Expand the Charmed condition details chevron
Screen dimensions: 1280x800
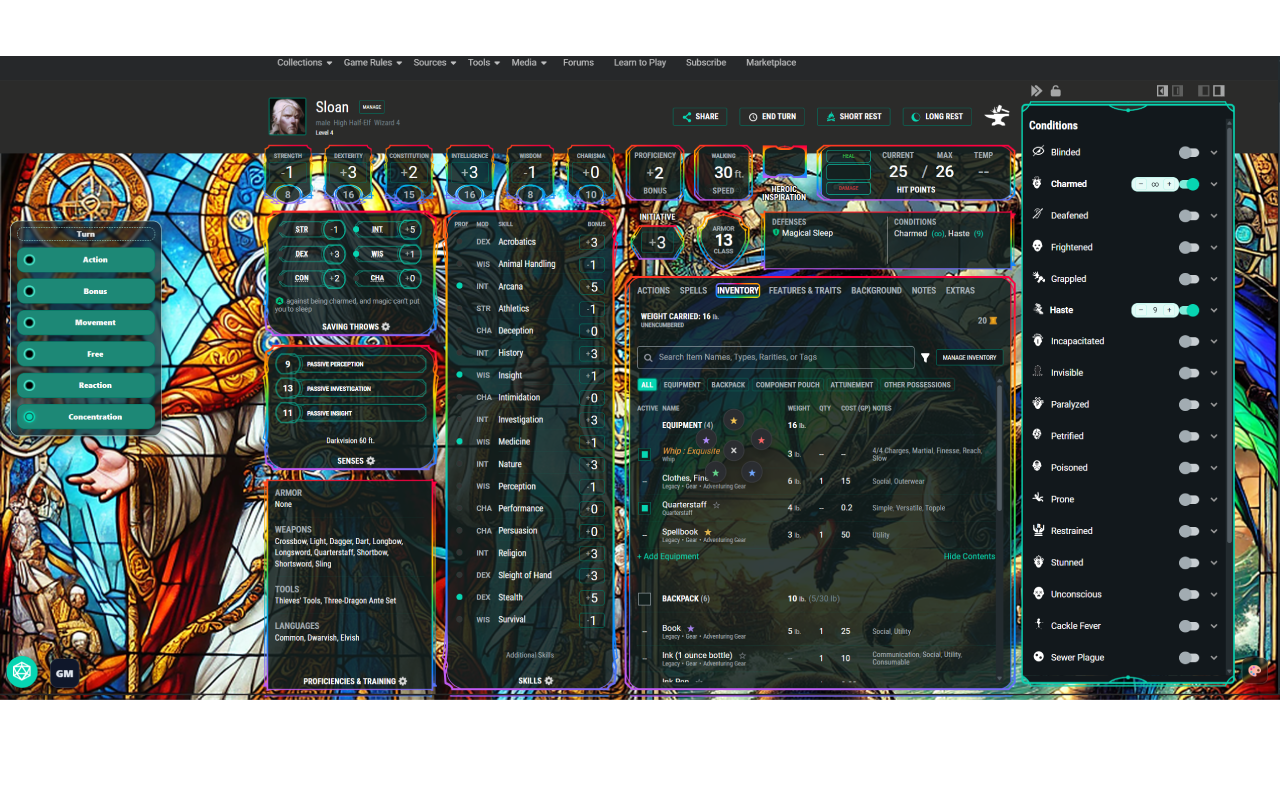(1214, 184)
